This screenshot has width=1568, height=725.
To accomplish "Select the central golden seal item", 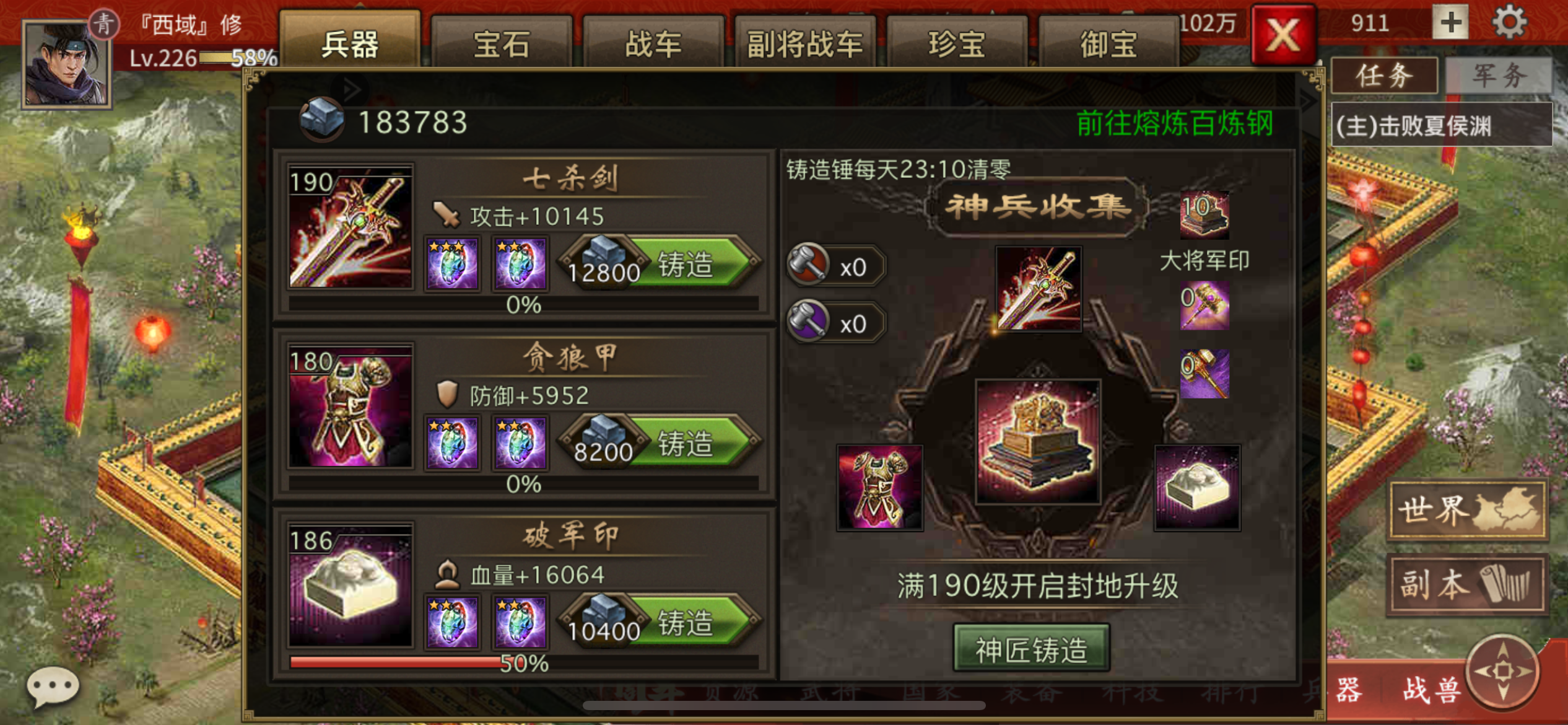I will click(x=1038, y=442).
